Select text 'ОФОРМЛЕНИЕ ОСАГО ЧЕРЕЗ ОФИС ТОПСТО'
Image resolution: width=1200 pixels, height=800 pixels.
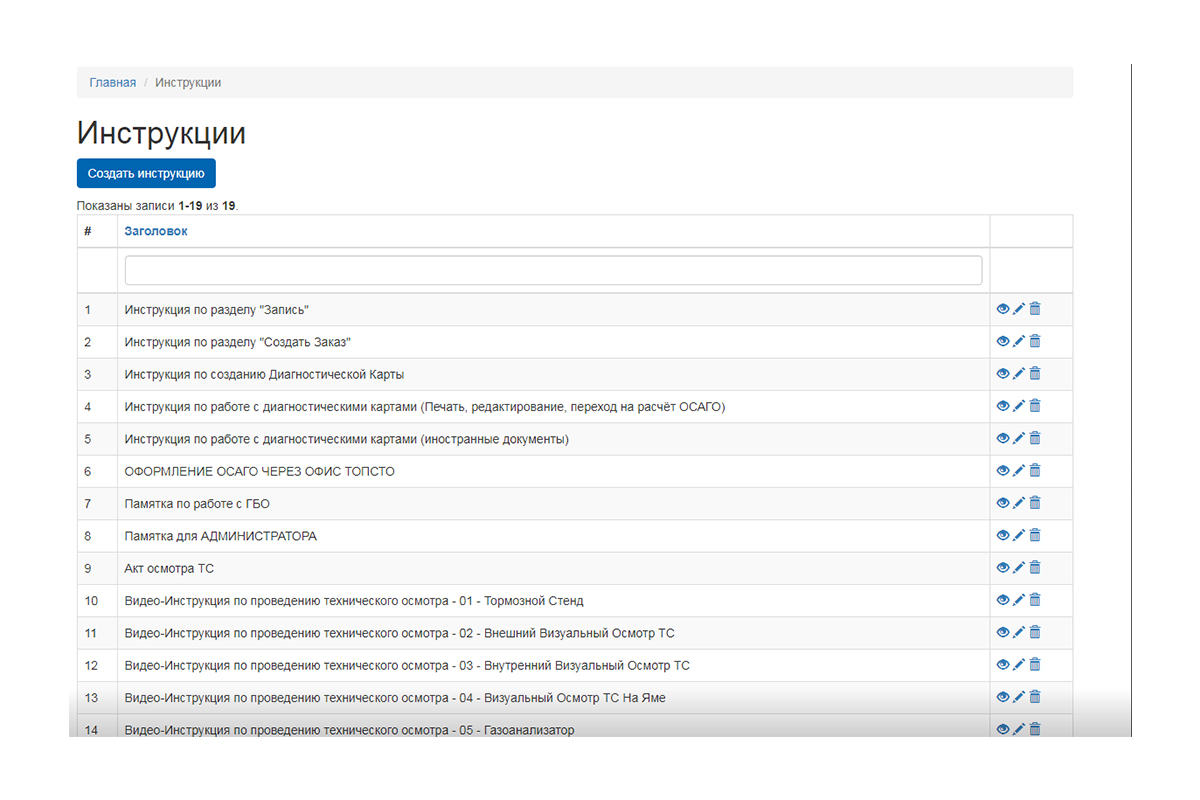click(x=260, y=471)
